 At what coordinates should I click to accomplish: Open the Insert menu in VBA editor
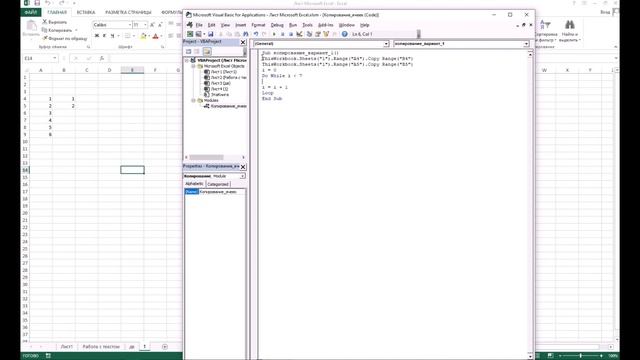(x=241, y=25)
